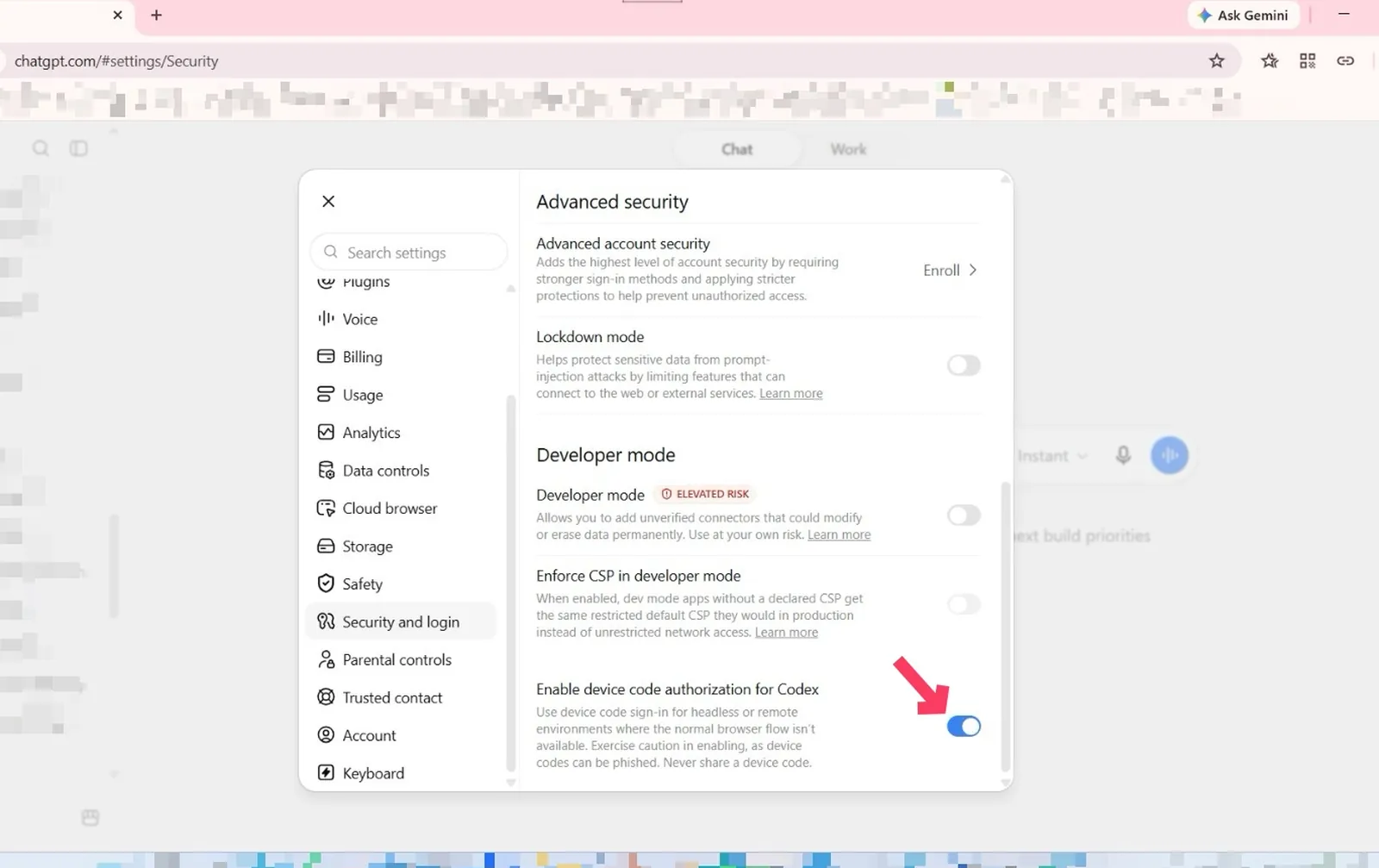The height and width of the screenshot is (868, 1379).
Task: Click the ELEVATED RISK badge
Action: [705, 494]
